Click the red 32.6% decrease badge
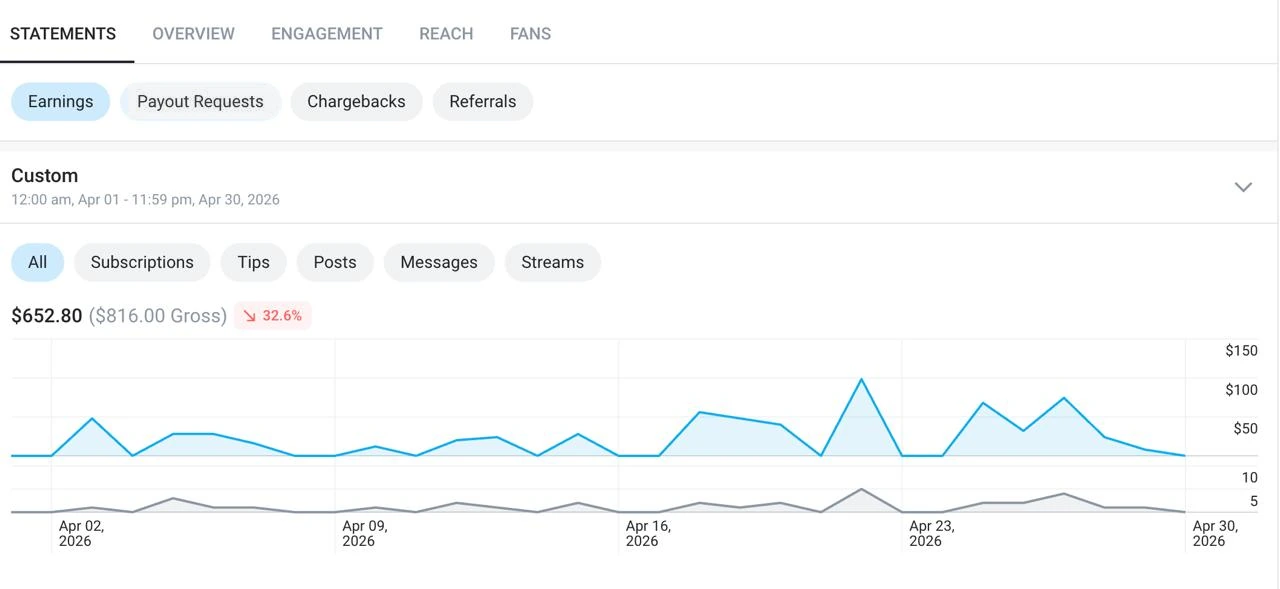 273,316
